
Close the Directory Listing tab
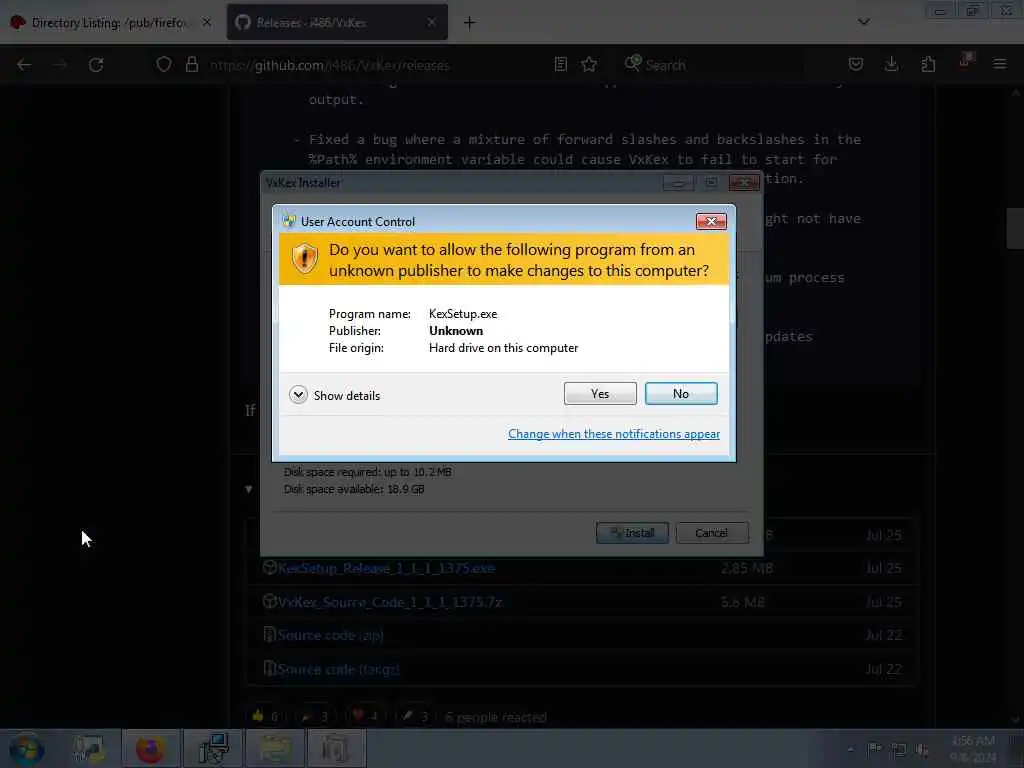(206, 22)
